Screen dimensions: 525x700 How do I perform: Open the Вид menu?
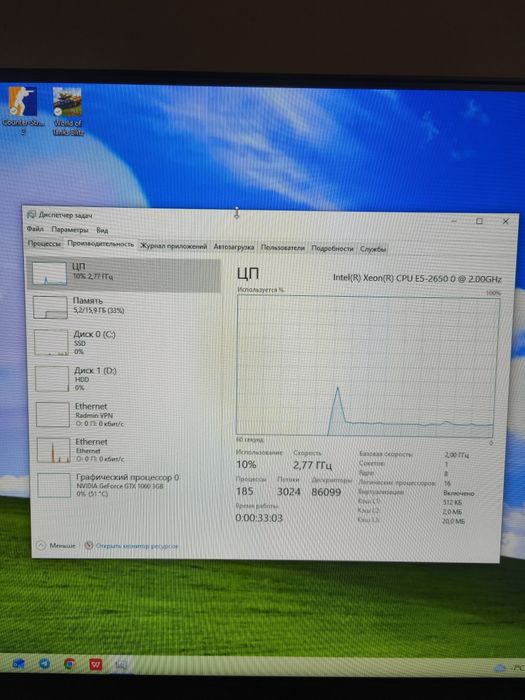[x=102, y=230]
